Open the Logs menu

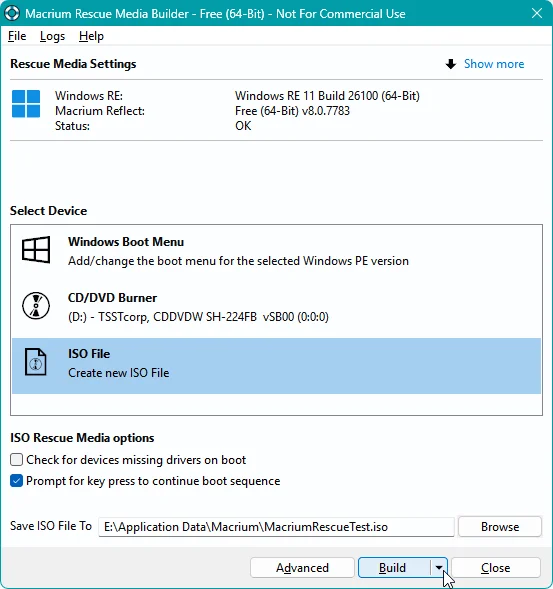pyautogui.click(x=52, y=36)
